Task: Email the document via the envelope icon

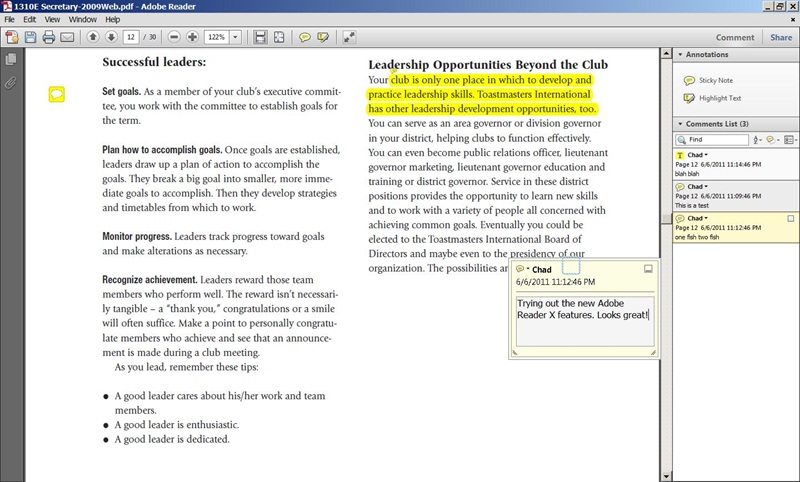Action: (67, 37)
